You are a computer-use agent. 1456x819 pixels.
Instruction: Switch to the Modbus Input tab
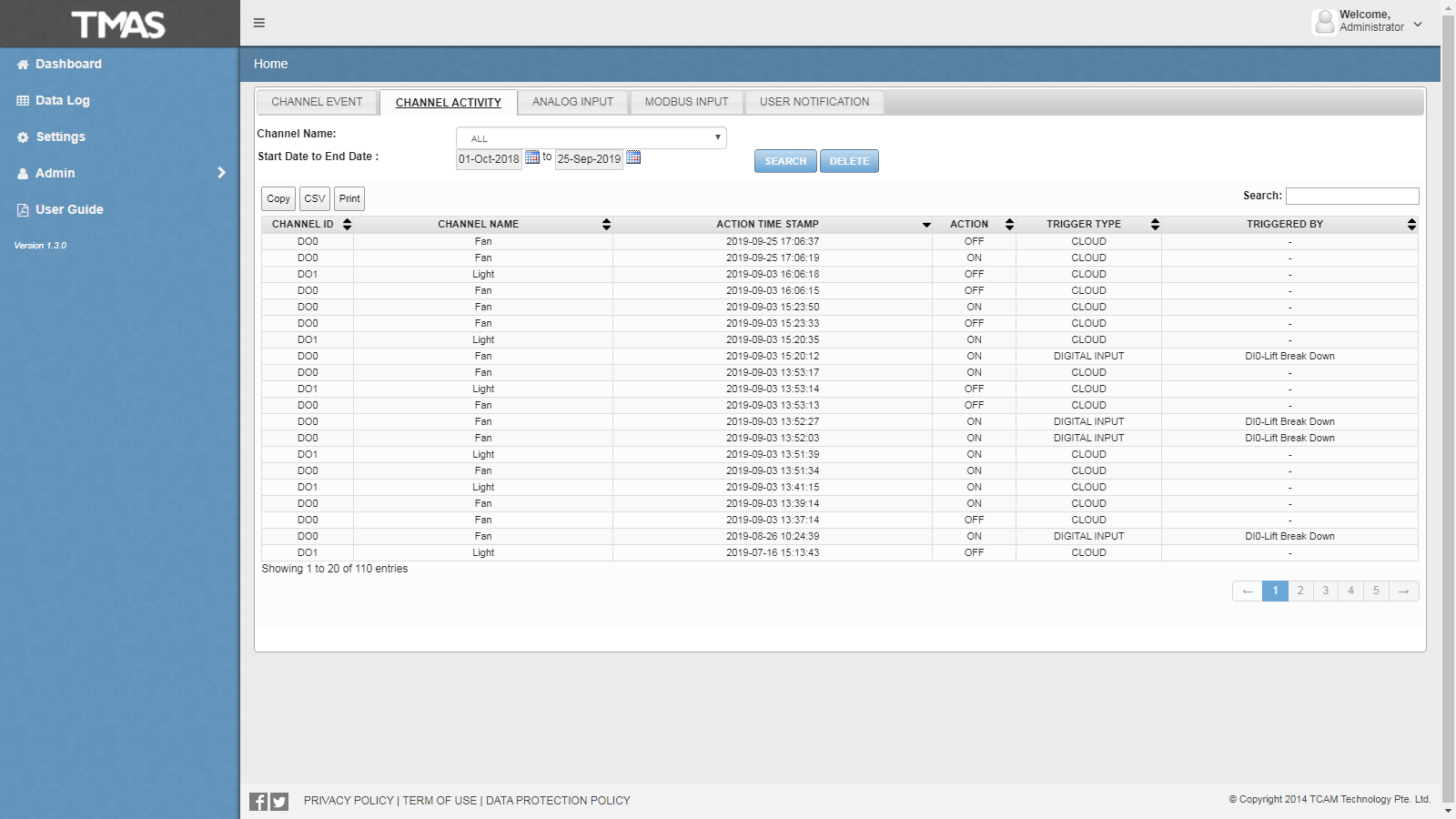[x=686, y=102]
